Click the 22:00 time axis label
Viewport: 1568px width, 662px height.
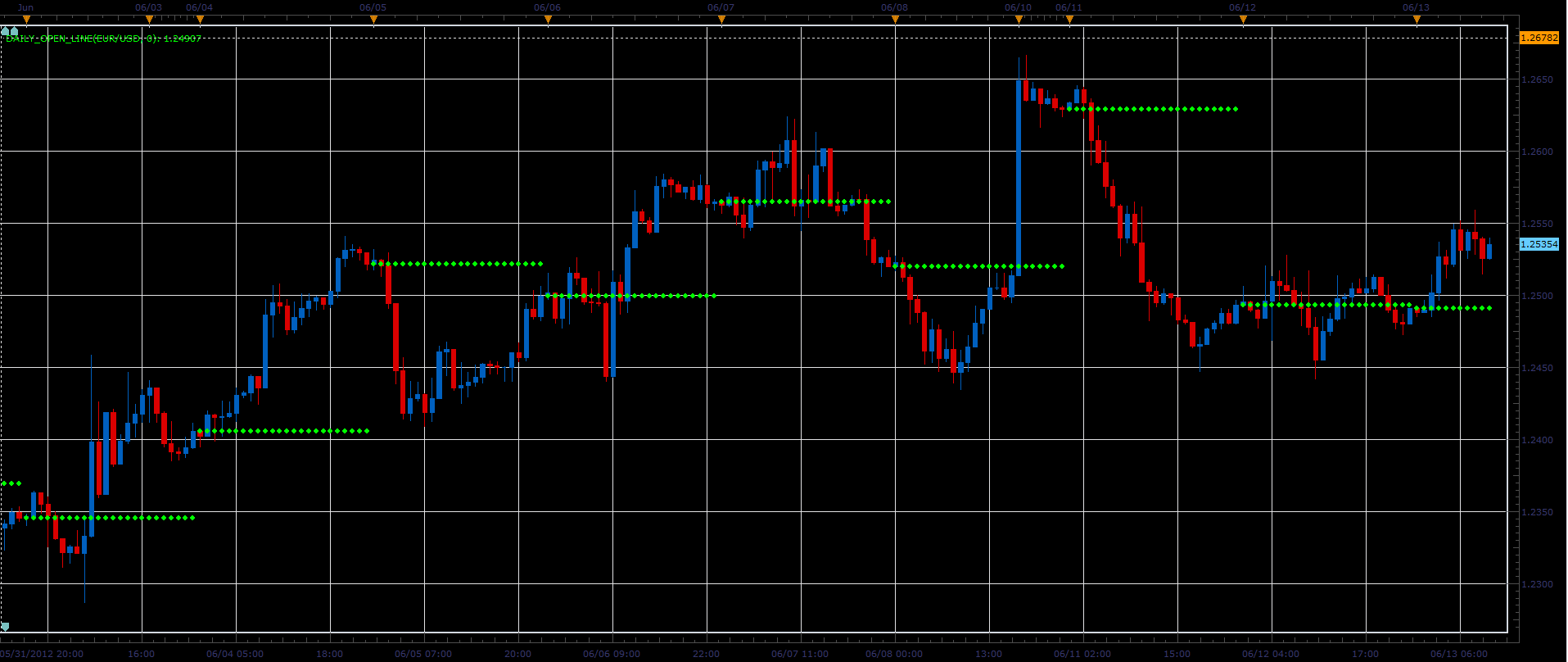[x=706, y=654]
